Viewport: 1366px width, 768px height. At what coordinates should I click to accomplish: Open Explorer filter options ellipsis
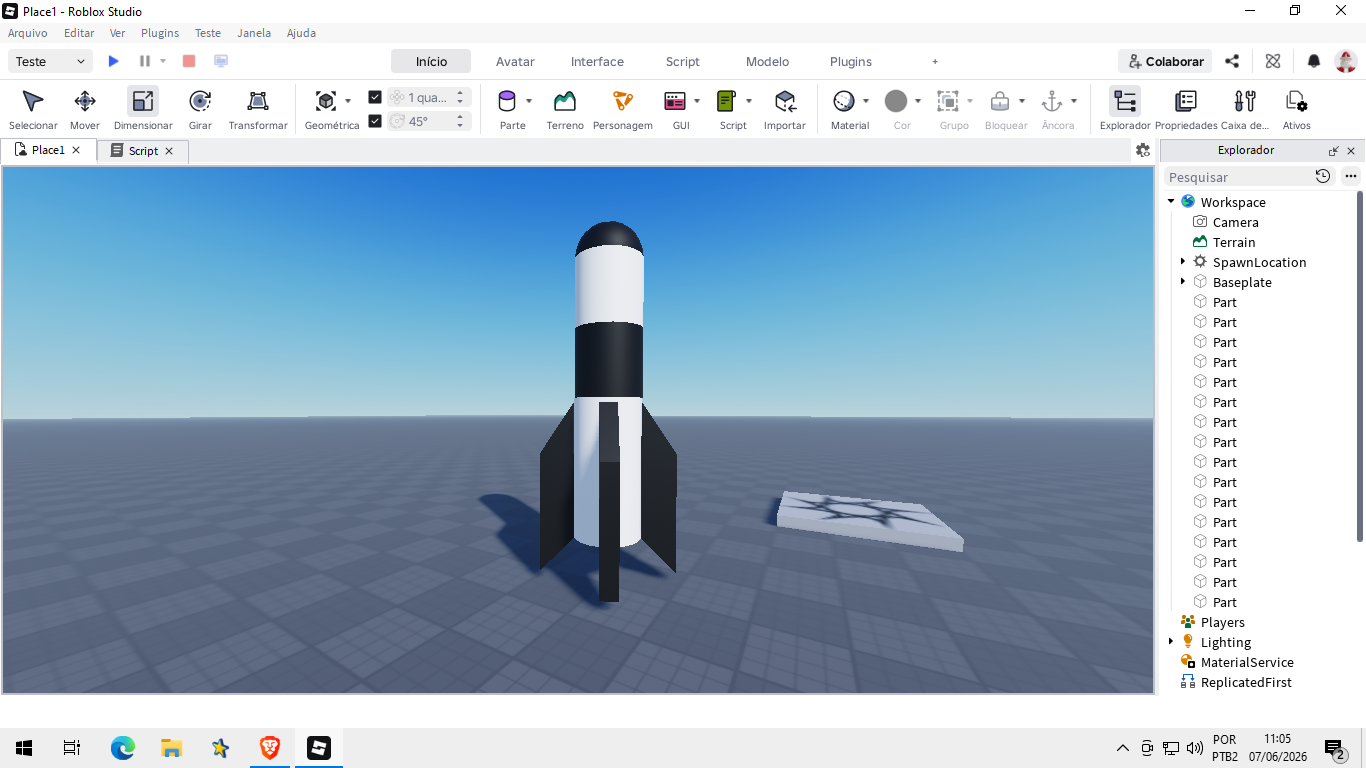coord(1351,176)
